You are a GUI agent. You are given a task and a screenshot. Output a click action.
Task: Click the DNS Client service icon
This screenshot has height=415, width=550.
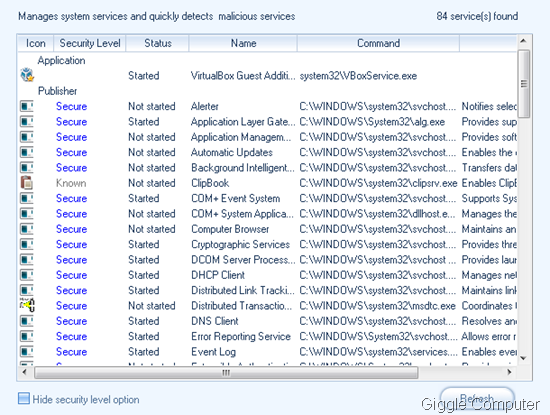27,321
